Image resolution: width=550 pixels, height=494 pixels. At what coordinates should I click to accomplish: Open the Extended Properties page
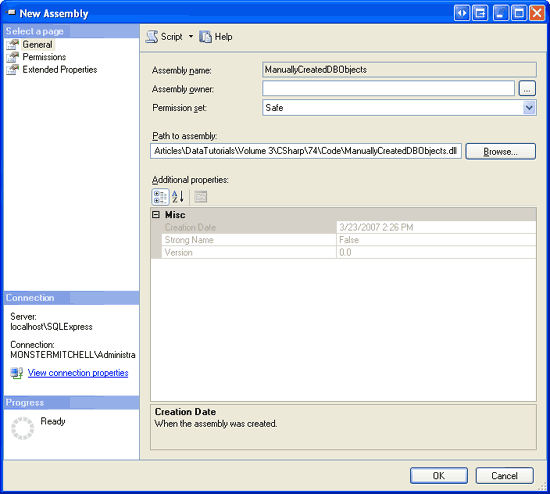coord(60,69)
